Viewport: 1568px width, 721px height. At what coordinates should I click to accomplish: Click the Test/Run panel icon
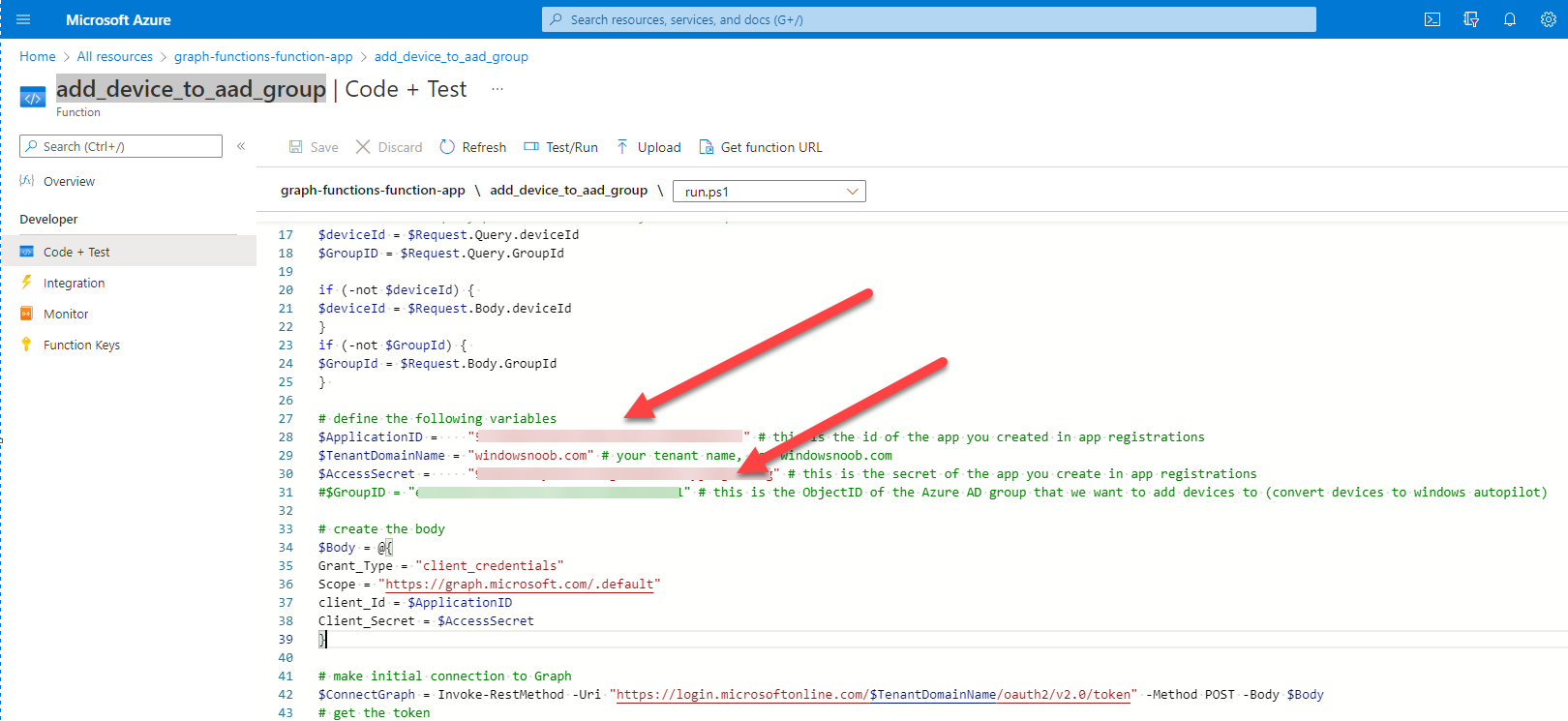click(531, 147)
